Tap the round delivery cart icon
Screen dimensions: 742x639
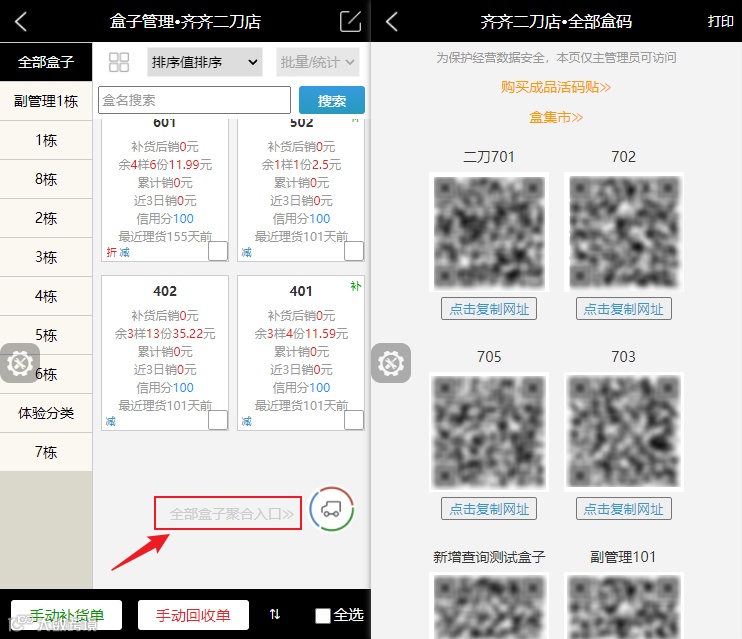pos(331,509)
